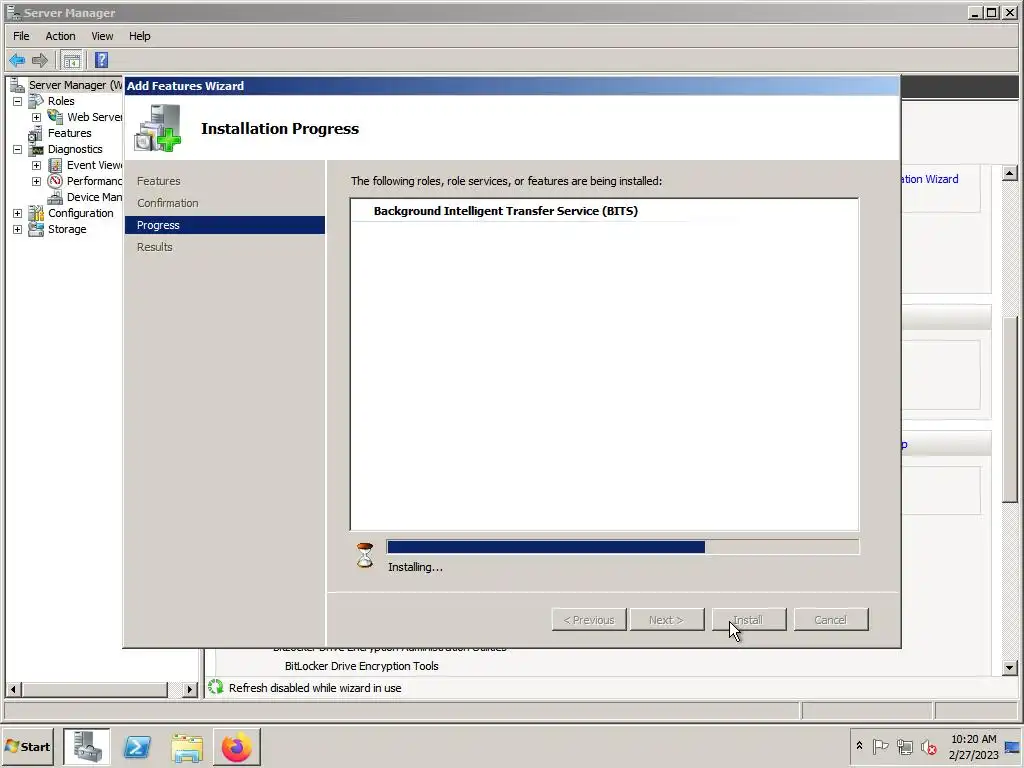Screen dimensions: 1024x768
Task: Click the Action Center flag tray icon
Action: tap(880, 746)
